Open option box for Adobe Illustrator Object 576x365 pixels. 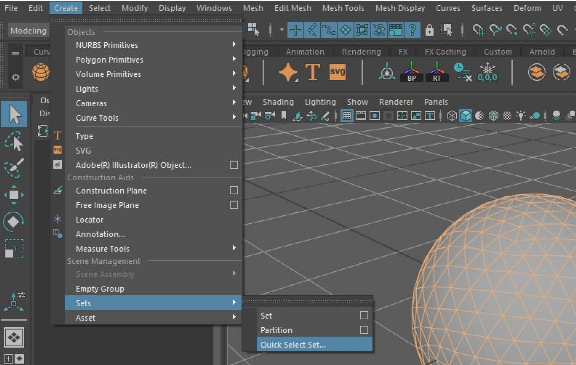[x=234, y=165]
